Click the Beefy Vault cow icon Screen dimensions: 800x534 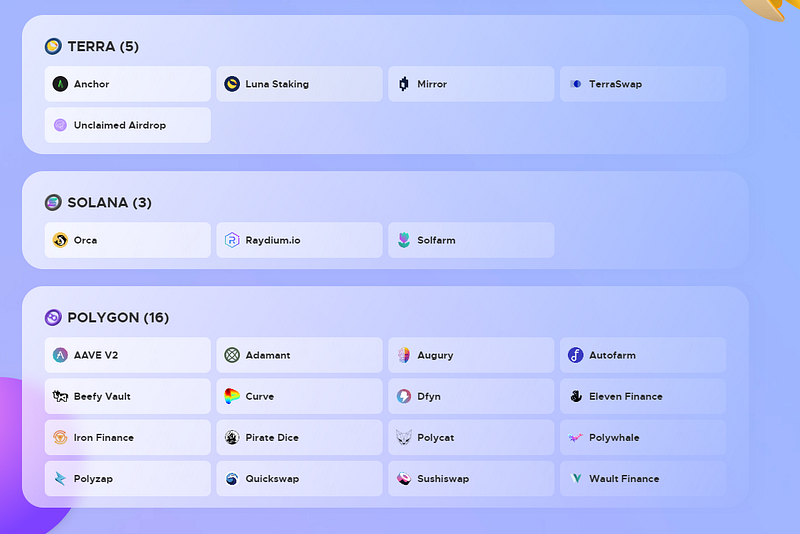(60, 396)
